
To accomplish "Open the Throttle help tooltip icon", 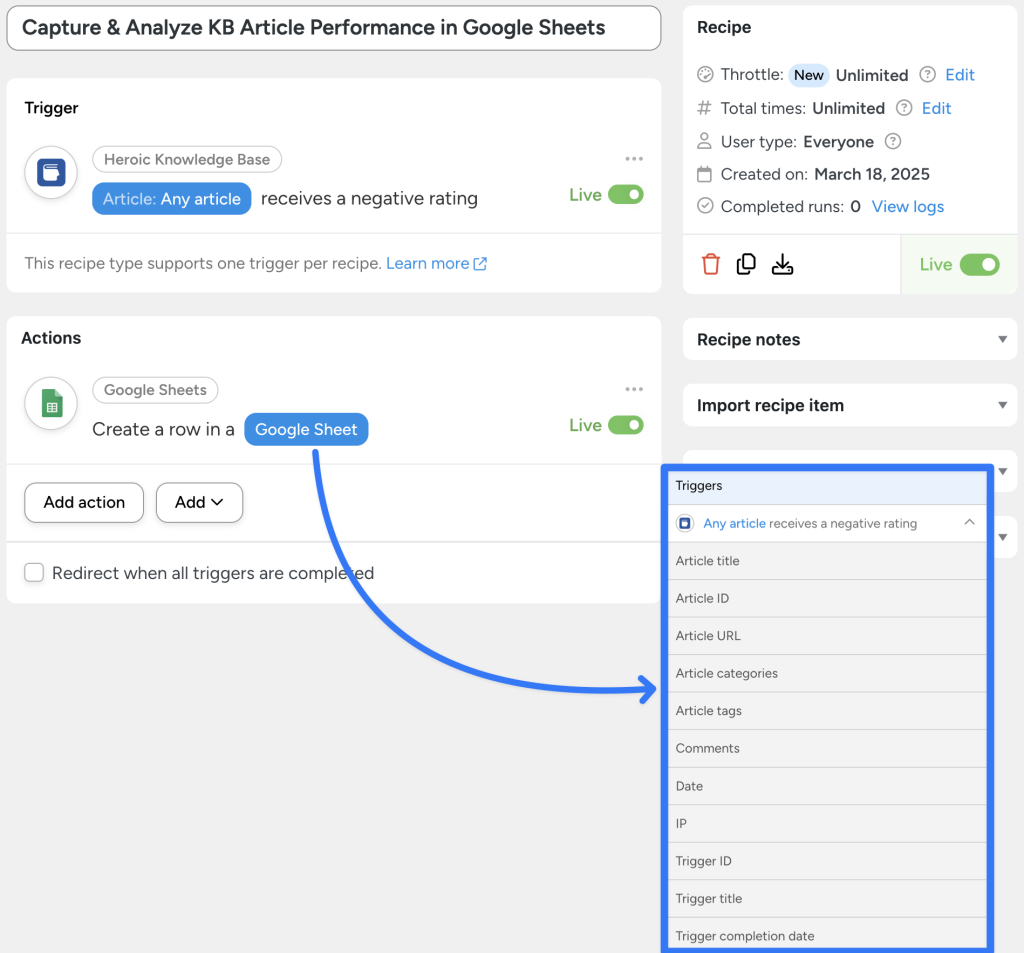I will point(928,74).
